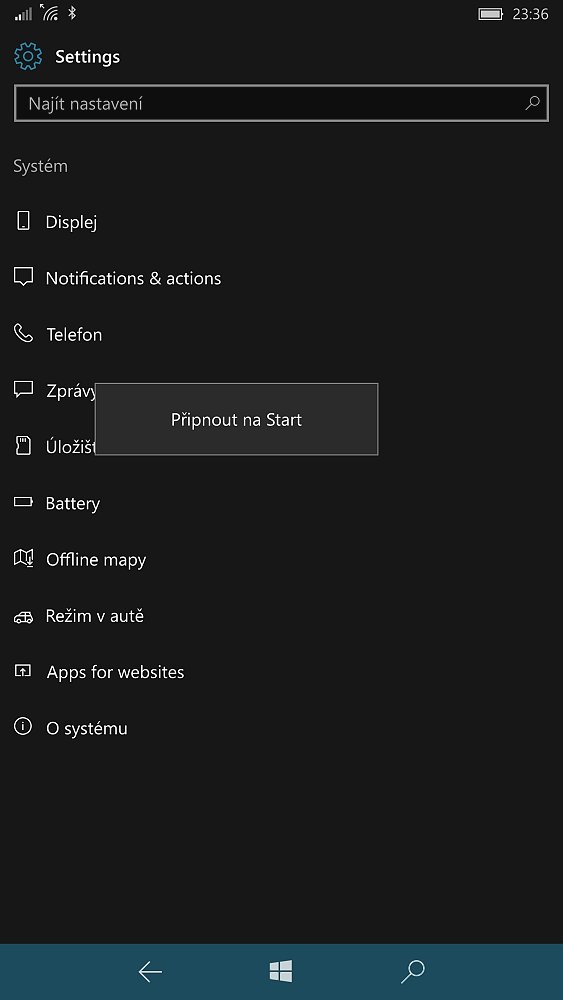Image resolution: width=563 pixels, height=1000 pixels.
Task: Click the Settings title text
Action: (87, 57)
